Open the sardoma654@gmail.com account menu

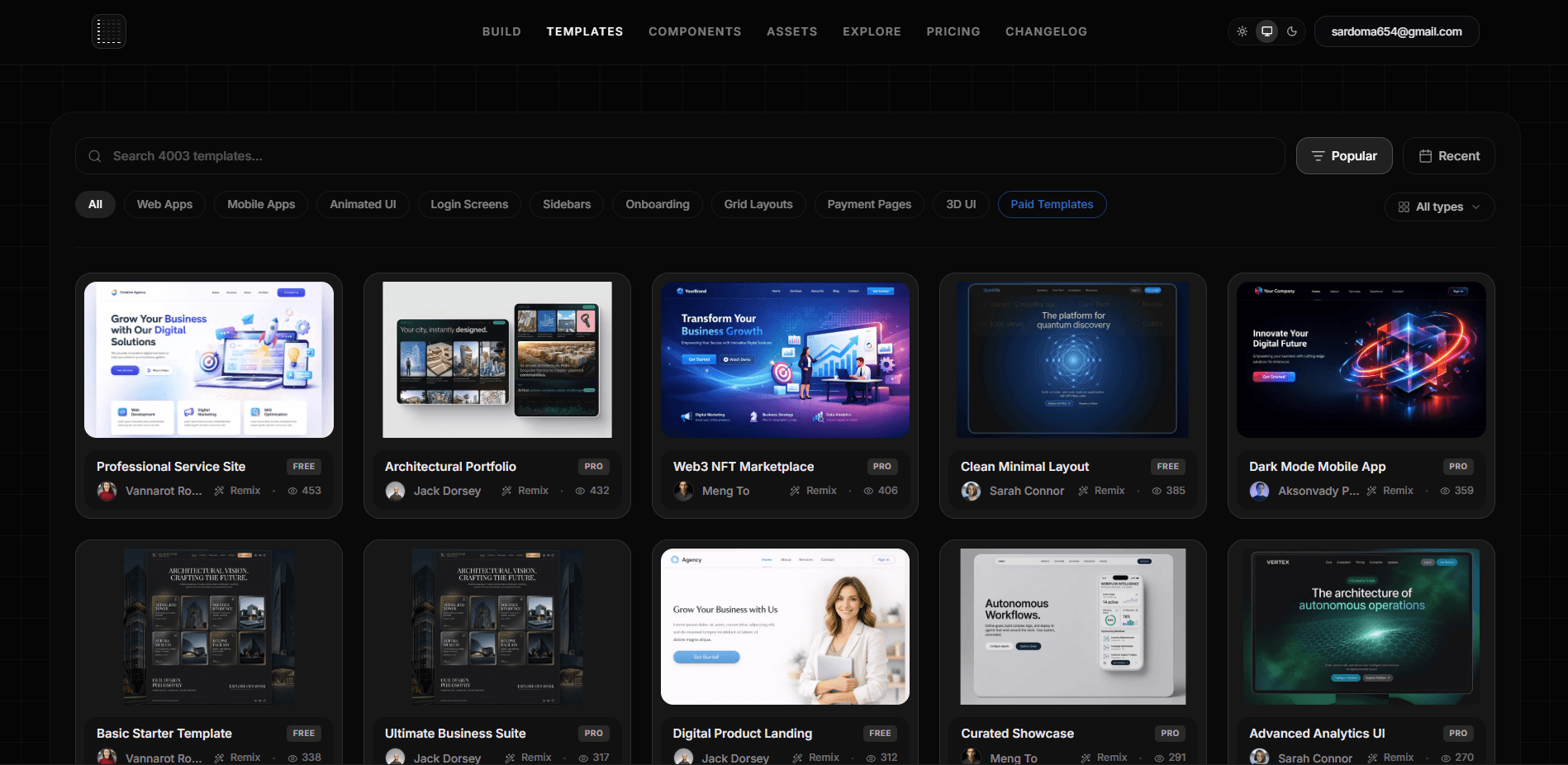(x=1396, y=31)
